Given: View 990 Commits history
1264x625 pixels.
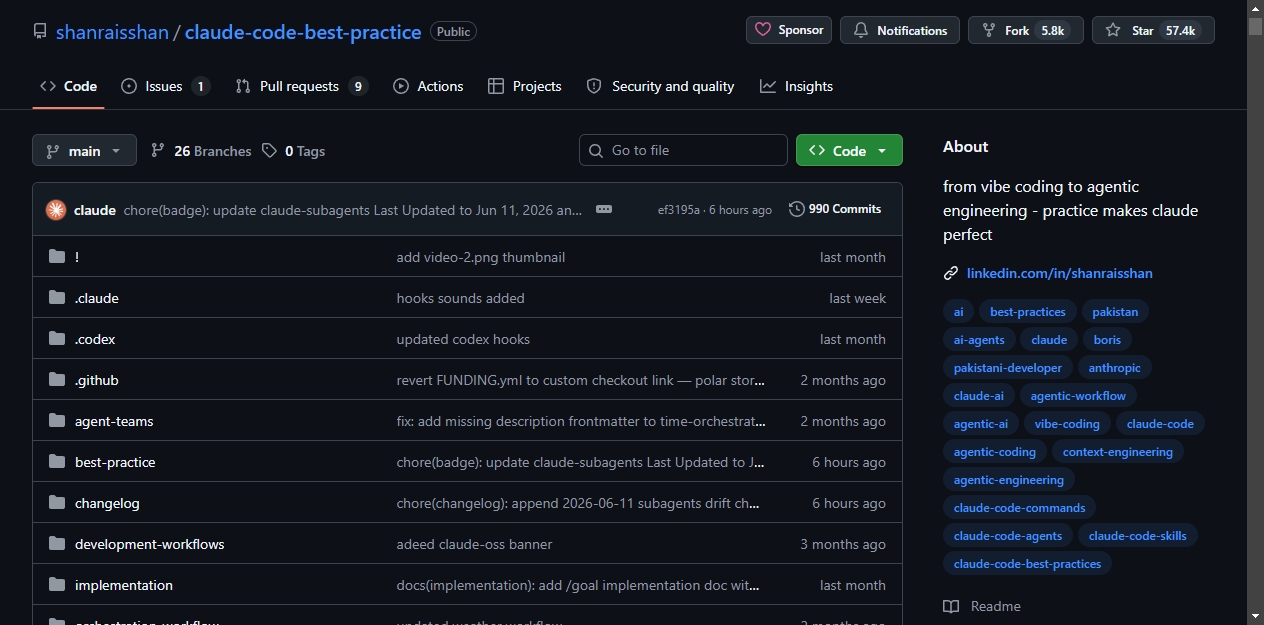Looking at the screenshot, I should click(x=835, y=209).
